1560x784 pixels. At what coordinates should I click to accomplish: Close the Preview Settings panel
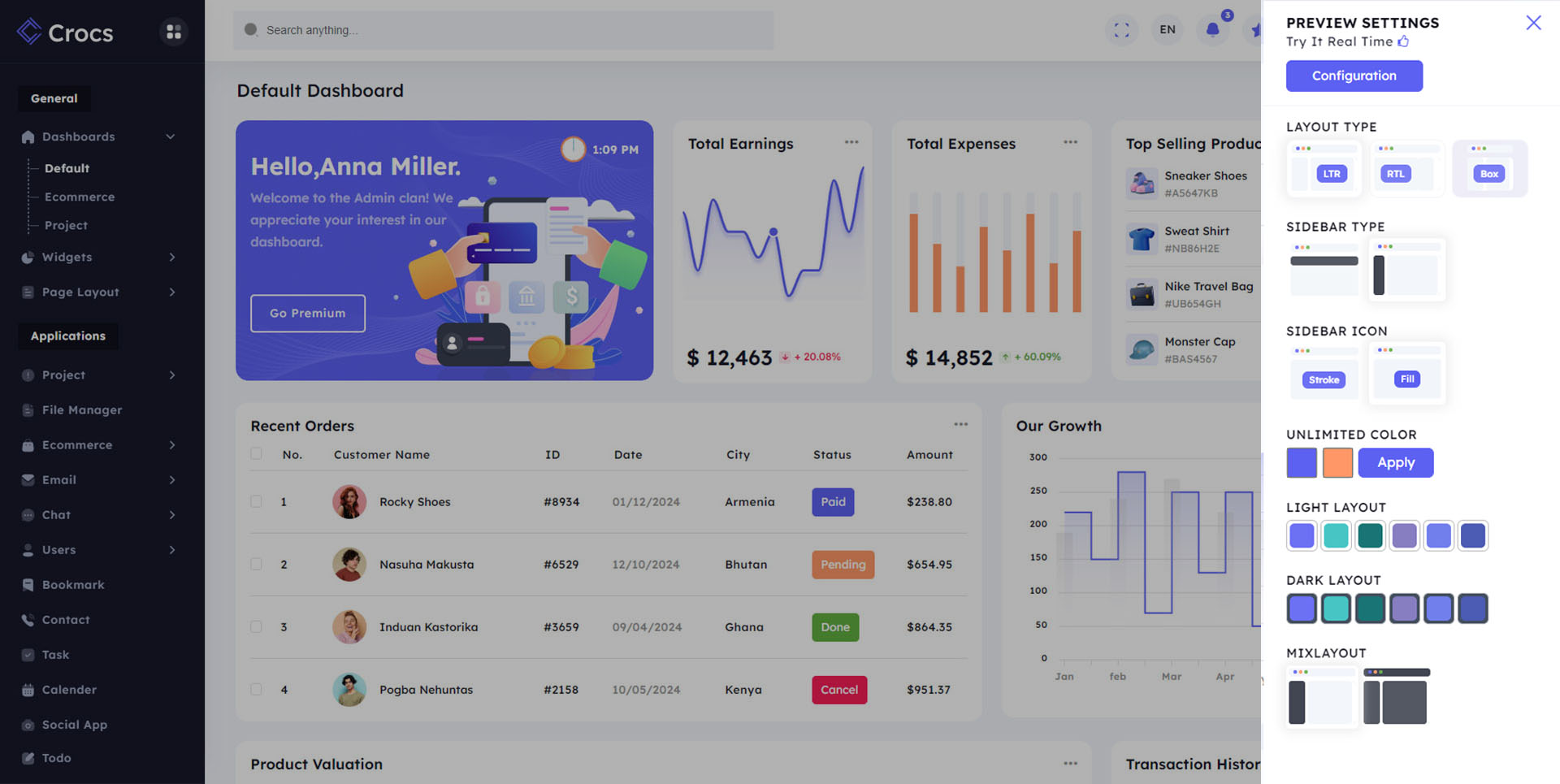click(1532, 23)
